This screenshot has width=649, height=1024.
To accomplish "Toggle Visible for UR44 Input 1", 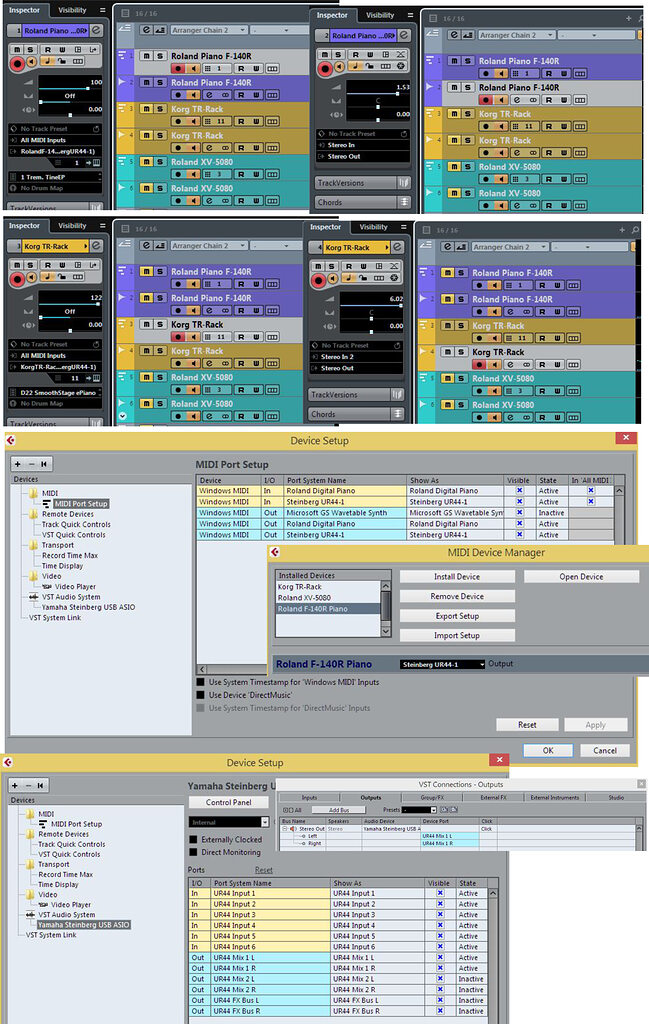I will click(x=440, y=893).
